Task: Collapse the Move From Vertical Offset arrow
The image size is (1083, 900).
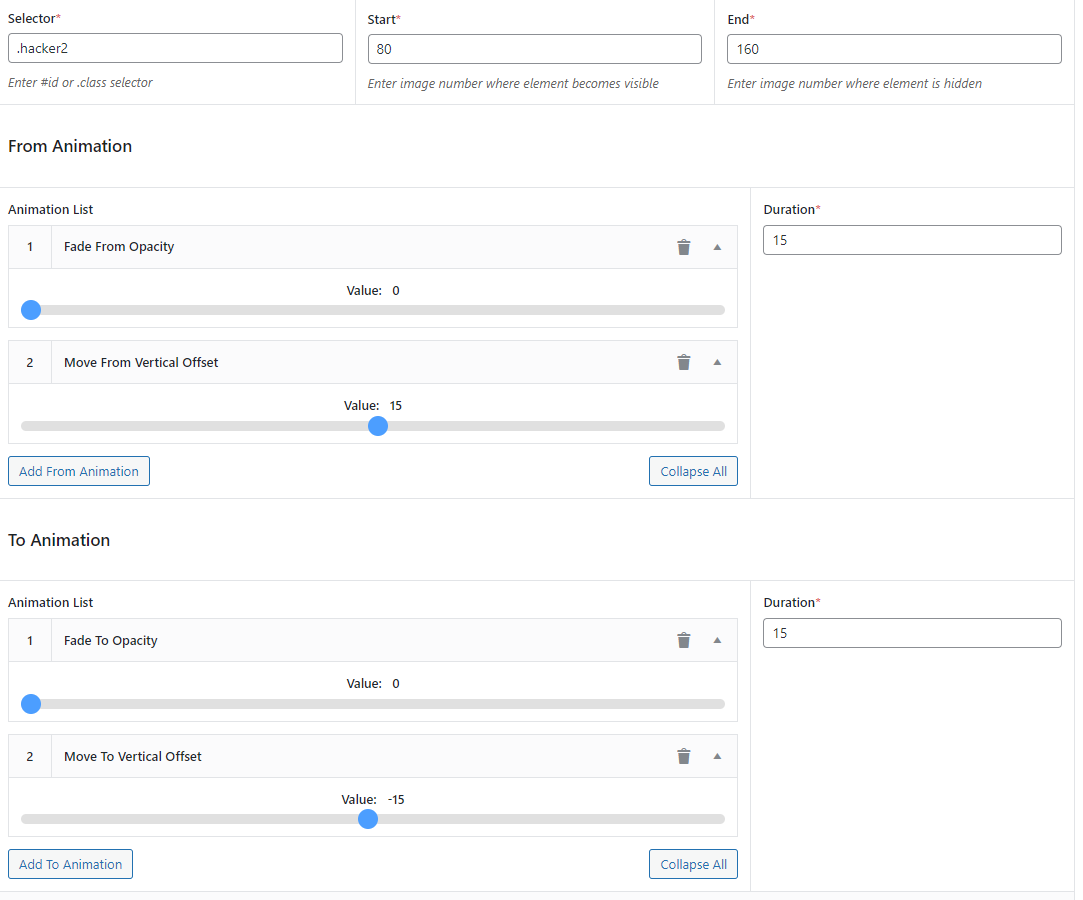Action: (x=717, y=363)
